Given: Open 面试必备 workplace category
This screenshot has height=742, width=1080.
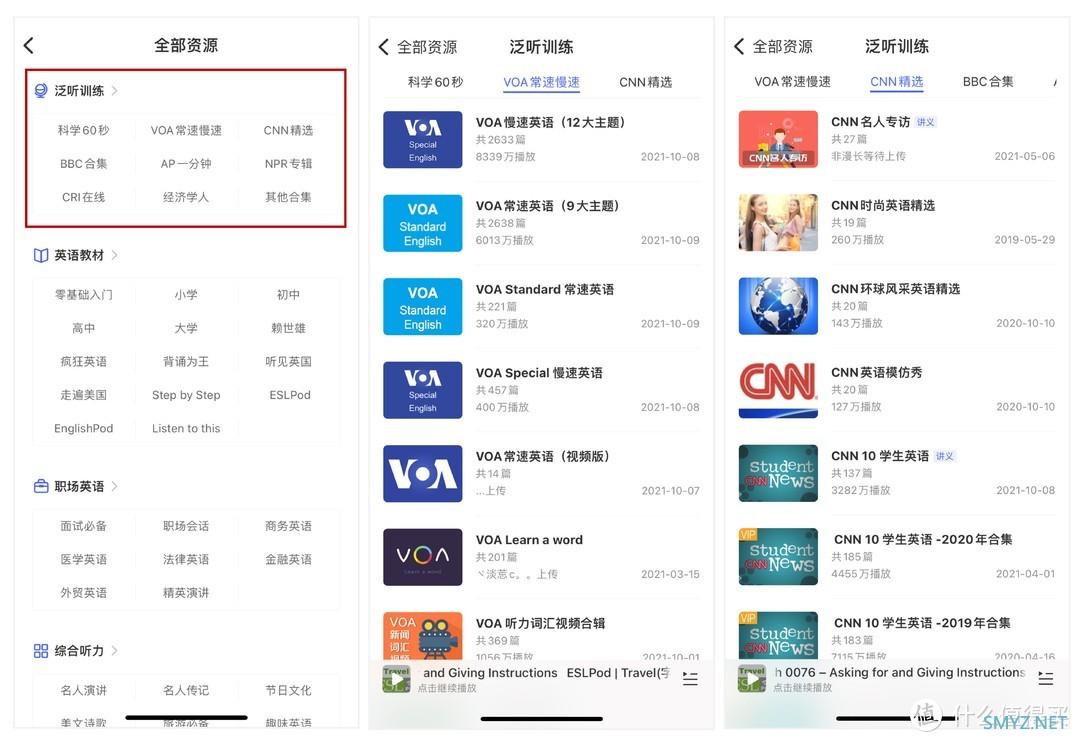Looking at the screenshot, I should pos(83,526).
